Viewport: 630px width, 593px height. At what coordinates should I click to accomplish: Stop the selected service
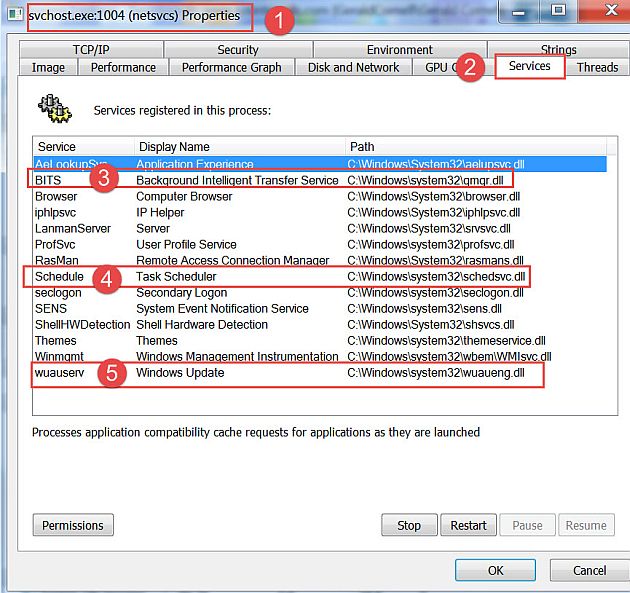[409, 525]
